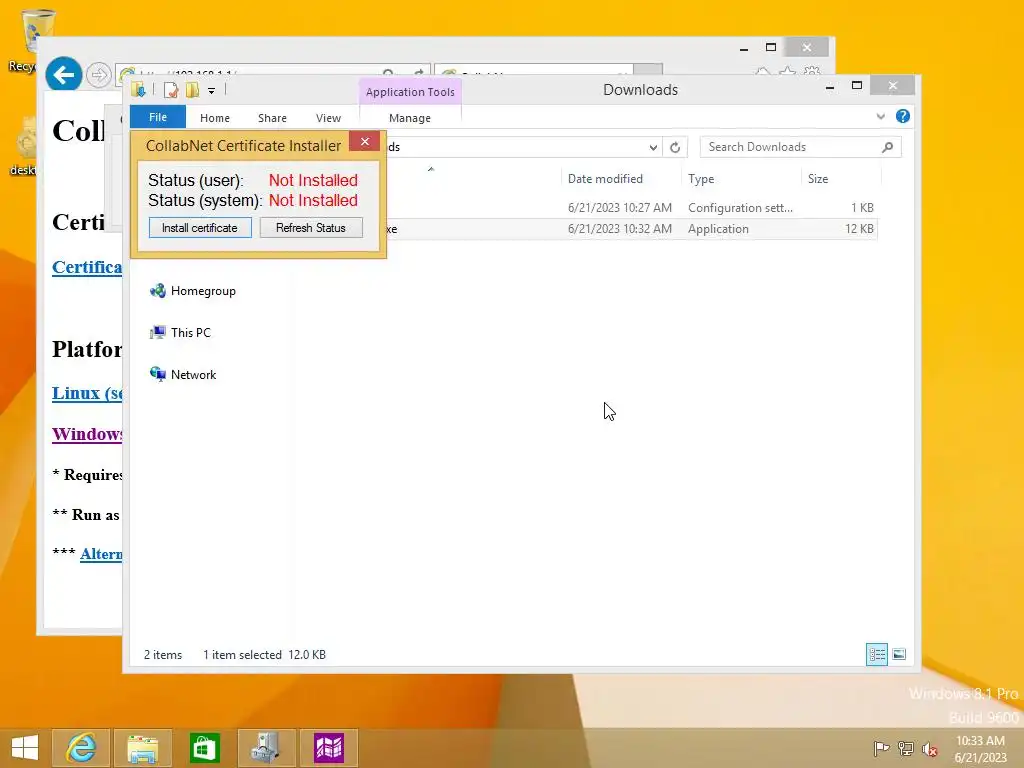This screenshot has width=1024, height=768.
Task: Refresh the Downloads folder view
Action: pyautogui.click(x=675, y=147)
